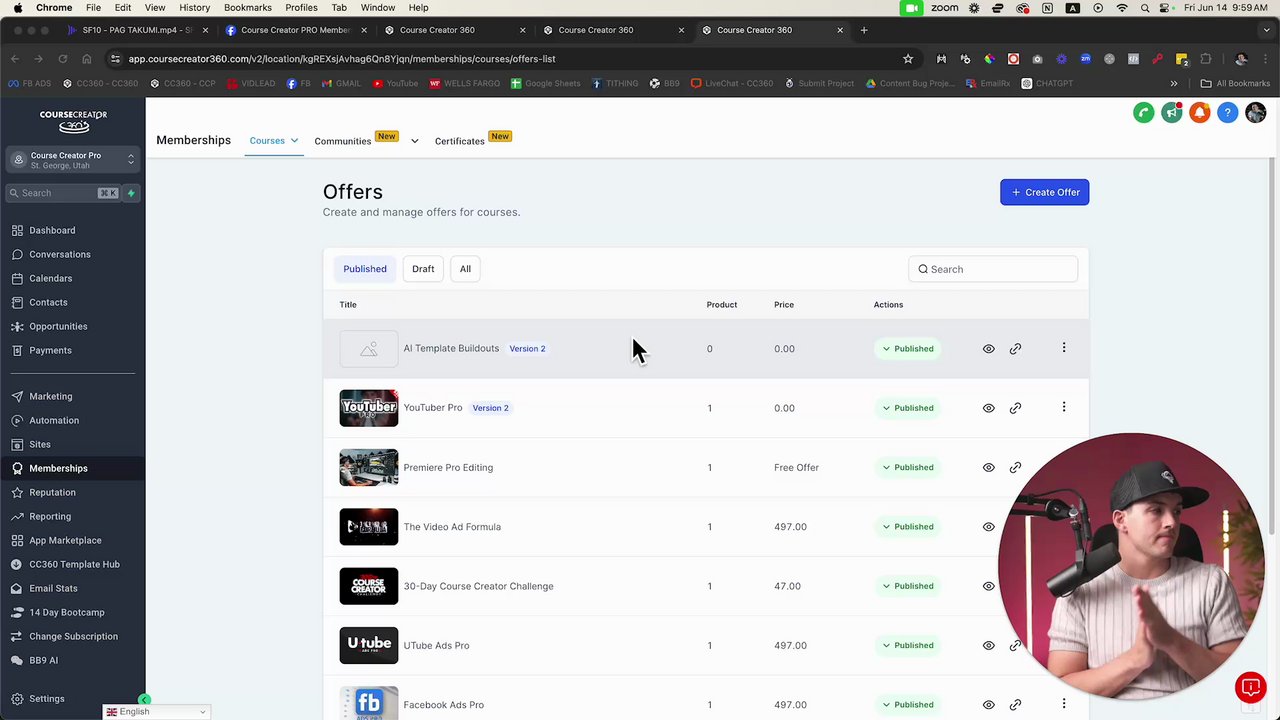Preview The Video Ad Formula eye icon
The height and width of the screenshot is (720, 1280).
988,527
